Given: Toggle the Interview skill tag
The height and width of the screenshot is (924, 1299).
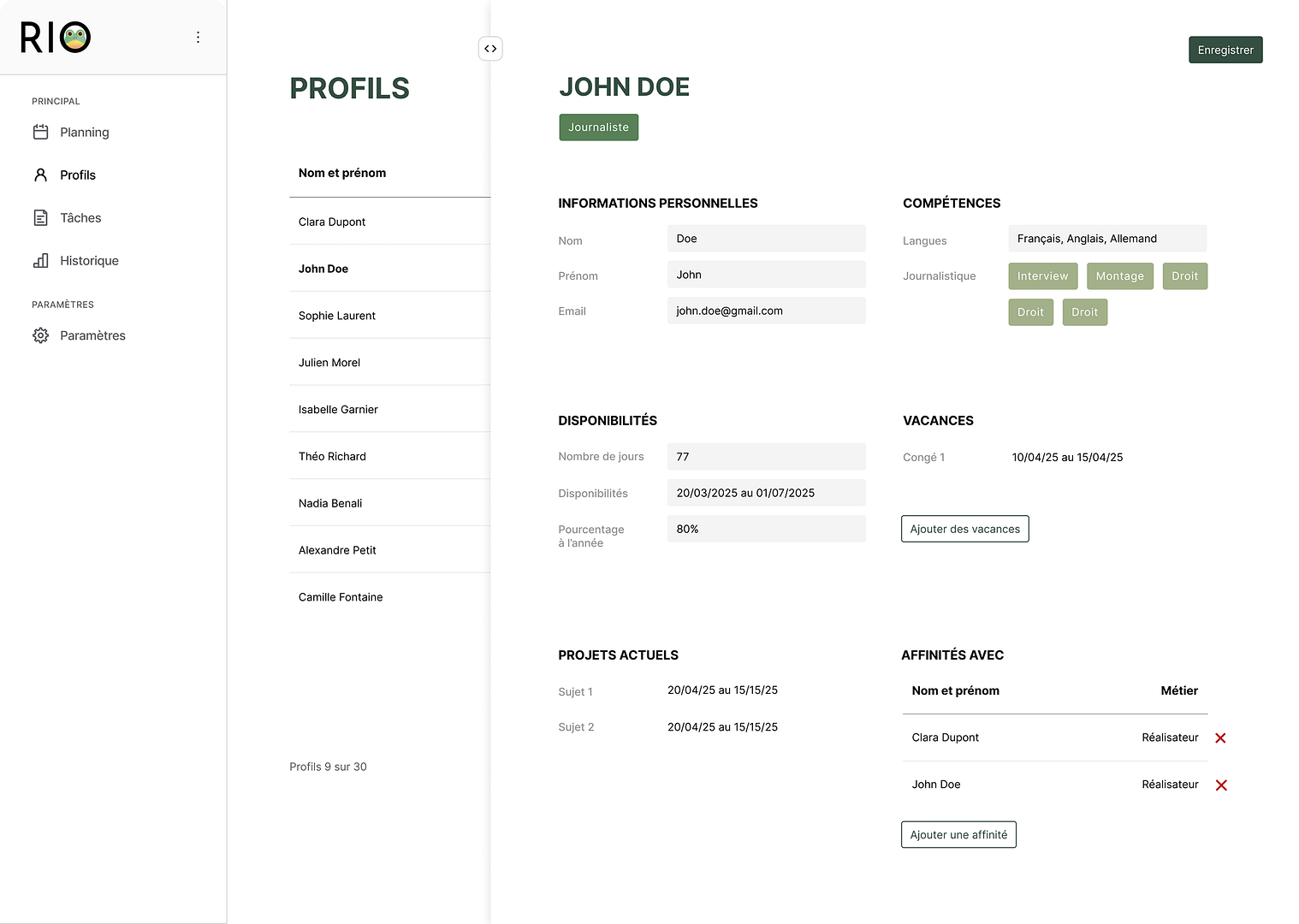Looking at the screenshot, I should [1042, 276].
